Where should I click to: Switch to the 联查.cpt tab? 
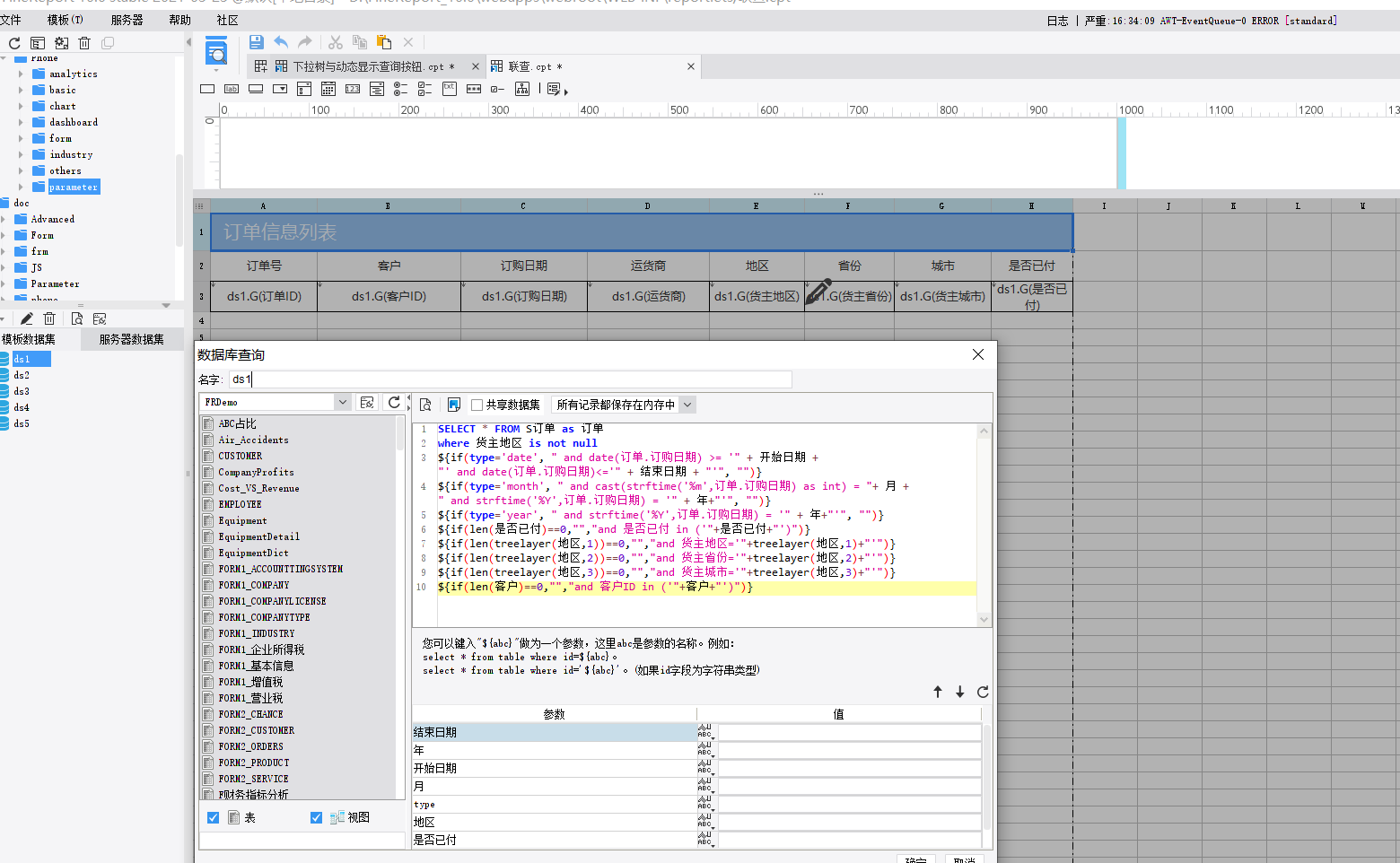(535, 66)
